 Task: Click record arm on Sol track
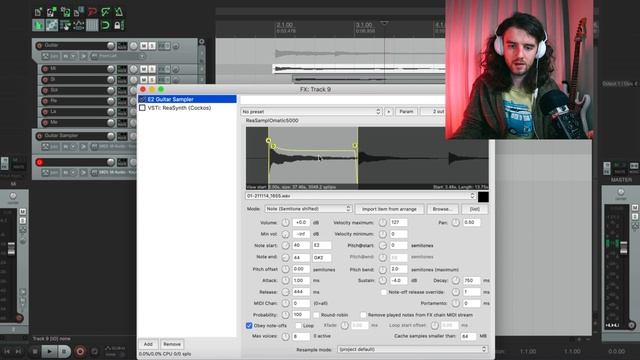point(45,90)
